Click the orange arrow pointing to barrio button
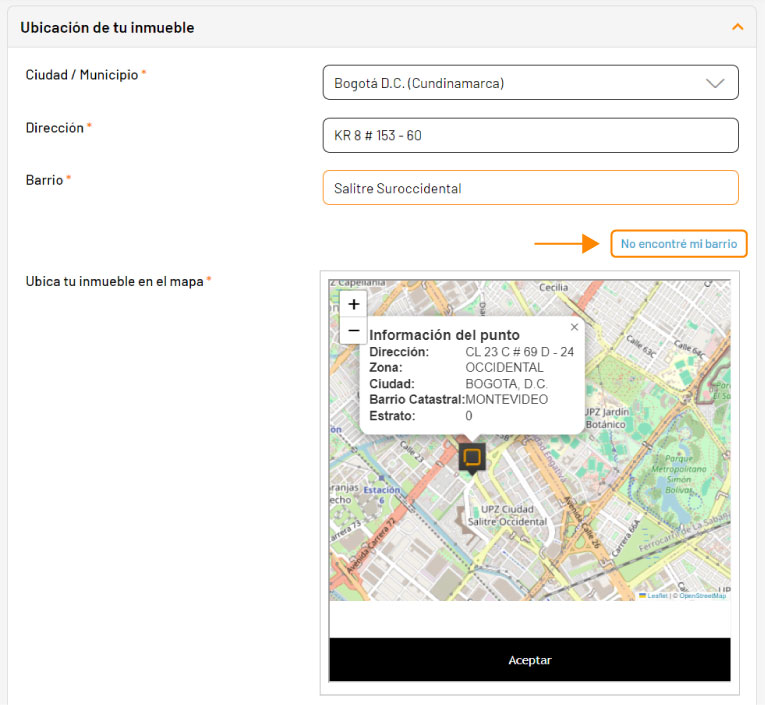The width and height of the screenshot is (765, 705). click(x=566, y=243)
